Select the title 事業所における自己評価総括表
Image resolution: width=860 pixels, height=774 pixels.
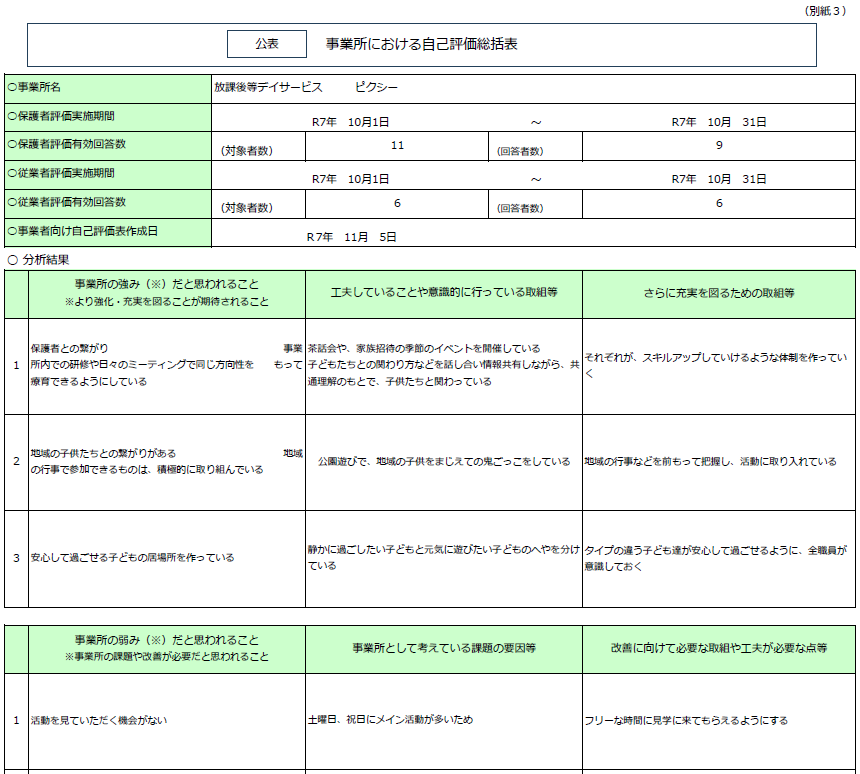pos(421,44)
